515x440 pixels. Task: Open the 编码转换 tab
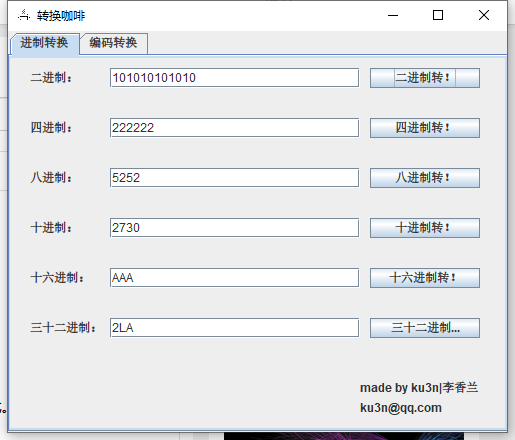tap(114, 43)
